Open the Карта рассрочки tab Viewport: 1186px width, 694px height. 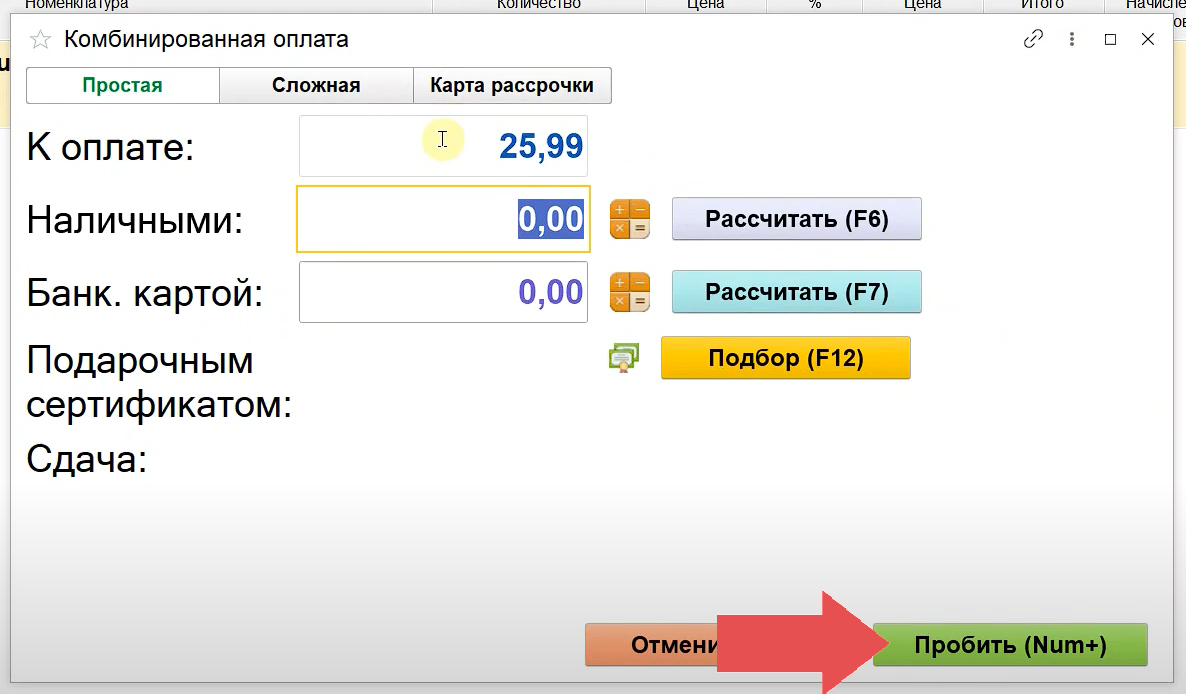(512, 86)
